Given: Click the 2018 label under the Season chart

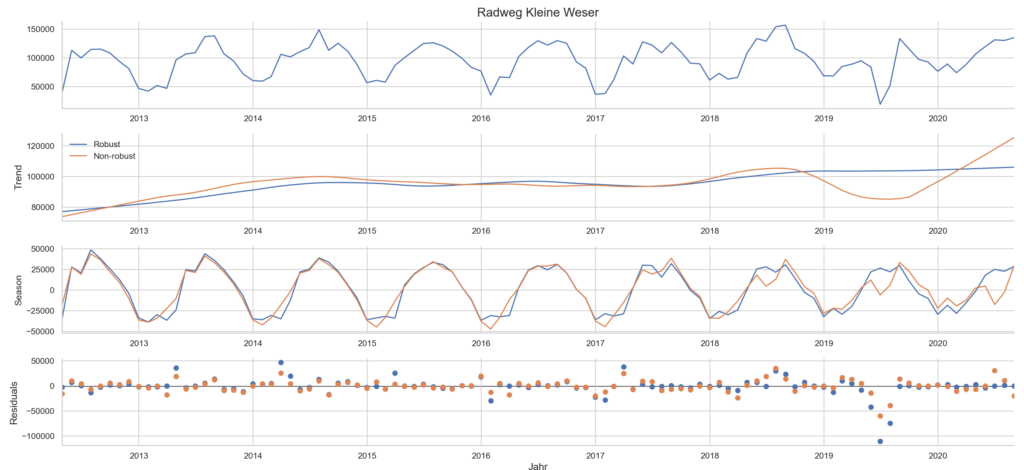Looking at the screenshot, I should click(x=710, y=342).
